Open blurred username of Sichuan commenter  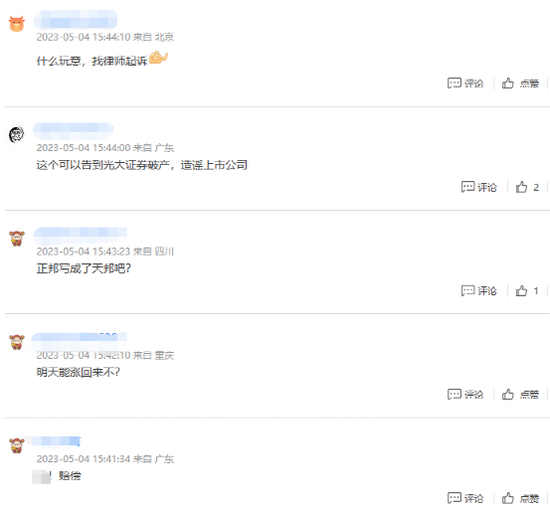(x=80, y=234)
